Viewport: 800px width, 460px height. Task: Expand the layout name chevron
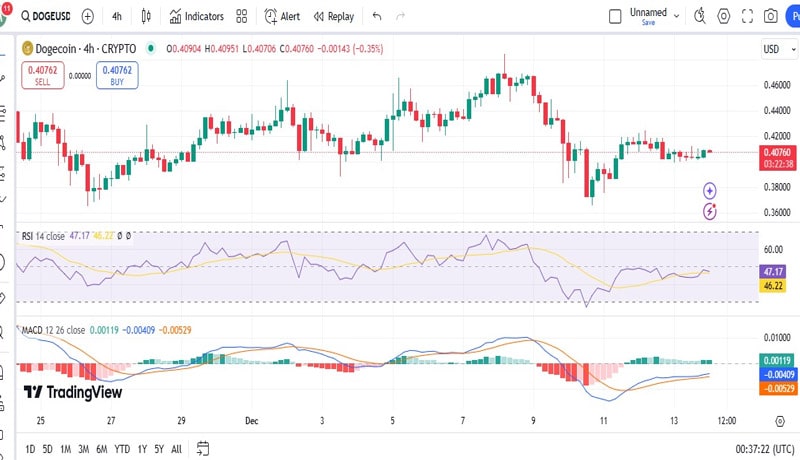[x=677, y=16]
